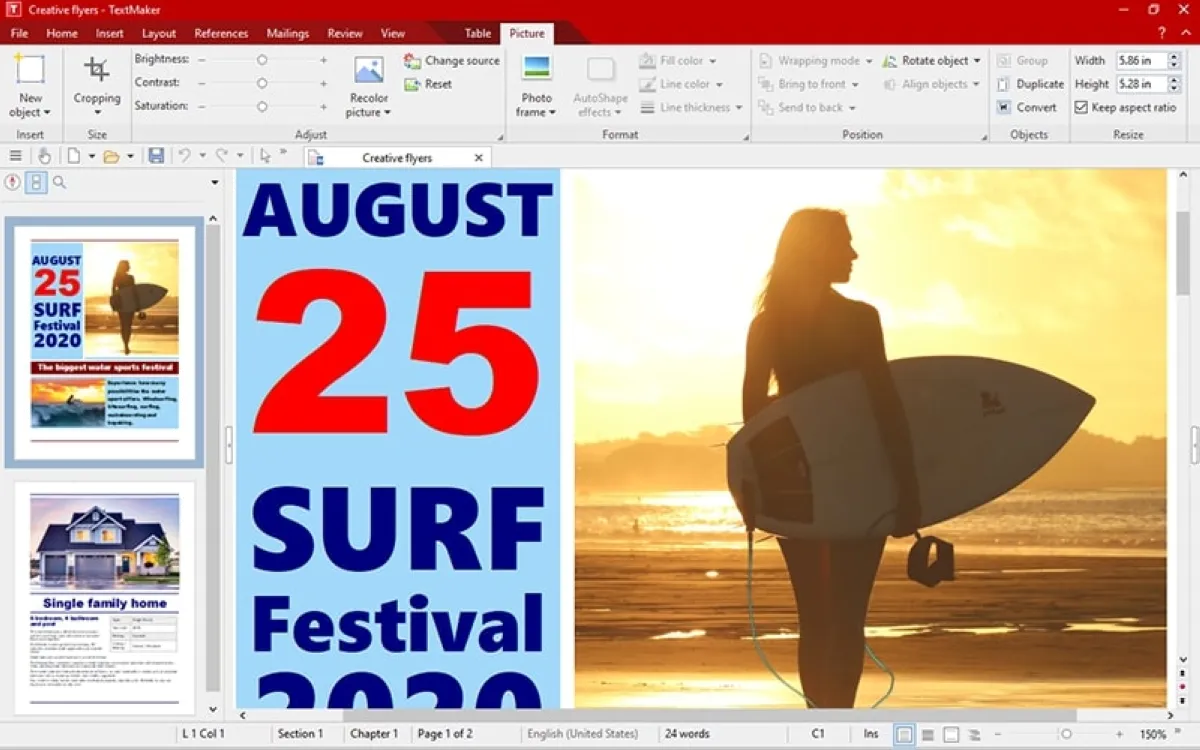Viewport: 1200px width, 750px height.
Task: Switch to continuous view mode in status bar
Action: click(928, 734)
